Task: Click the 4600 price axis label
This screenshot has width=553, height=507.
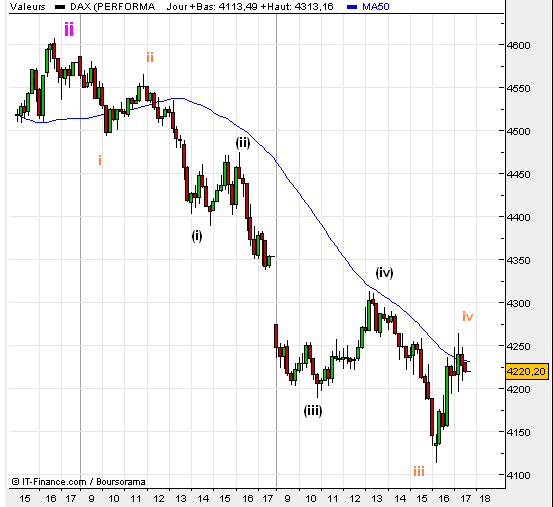Action: tap(518, 45)
